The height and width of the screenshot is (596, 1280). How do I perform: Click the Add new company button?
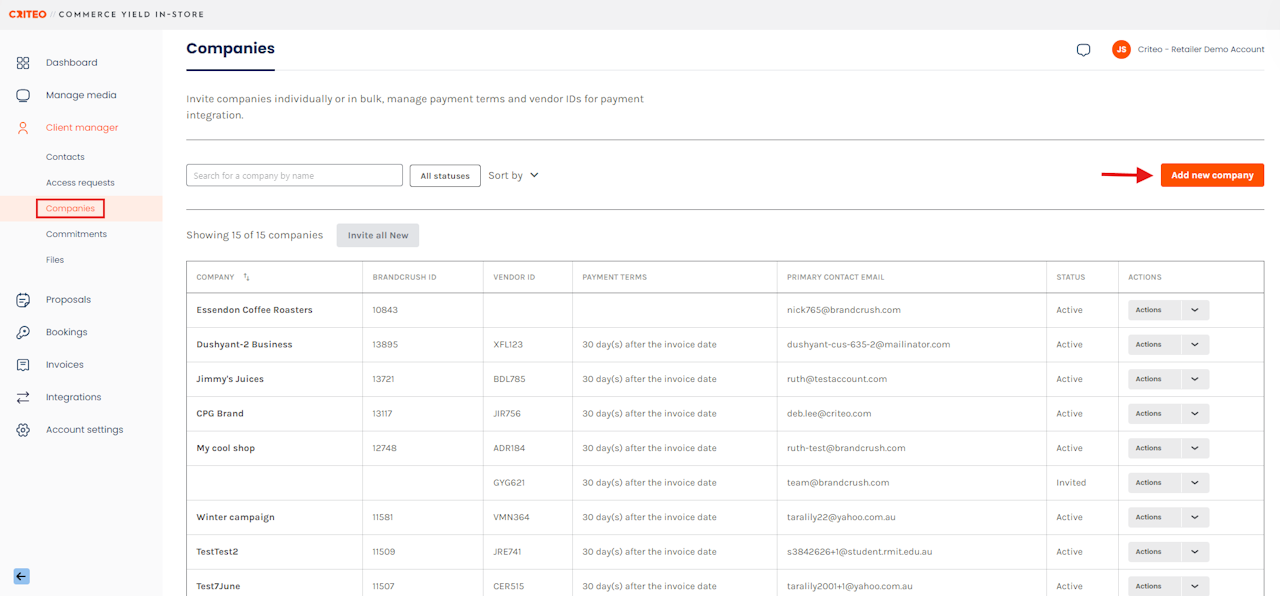pyautogui.click(x=1212, y=175)
